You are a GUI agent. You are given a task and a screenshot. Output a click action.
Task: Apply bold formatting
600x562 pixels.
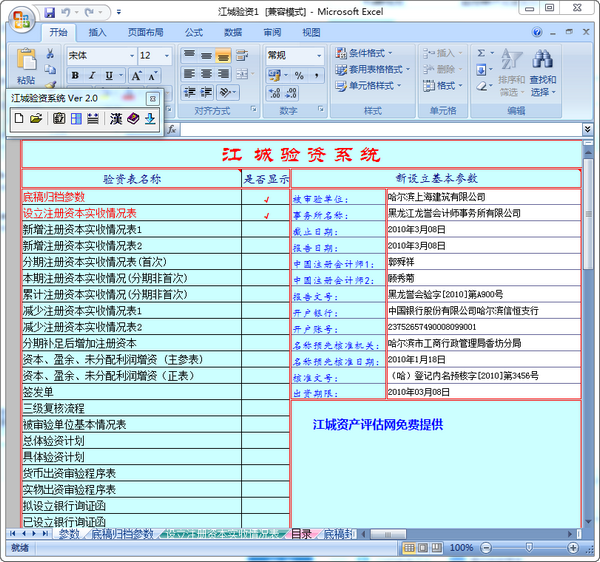pos(75,76)
